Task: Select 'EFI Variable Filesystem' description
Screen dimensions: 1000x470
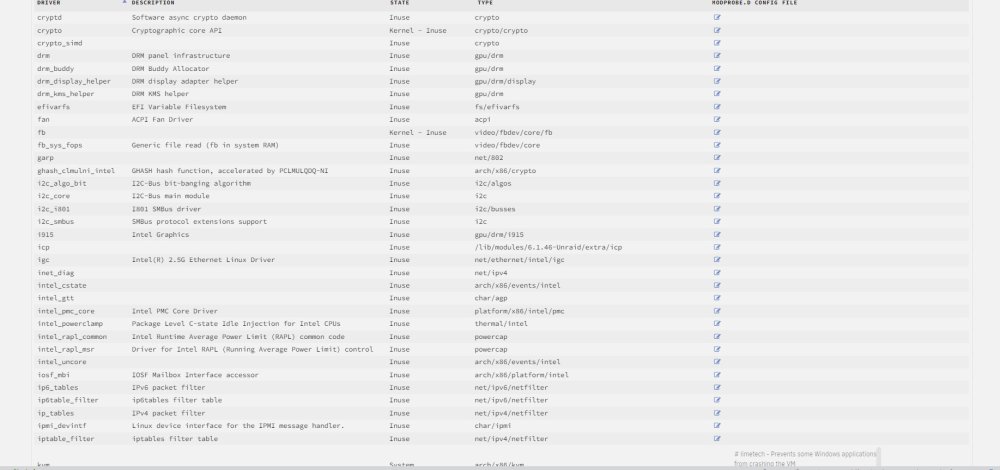Action: coord(179,106)
